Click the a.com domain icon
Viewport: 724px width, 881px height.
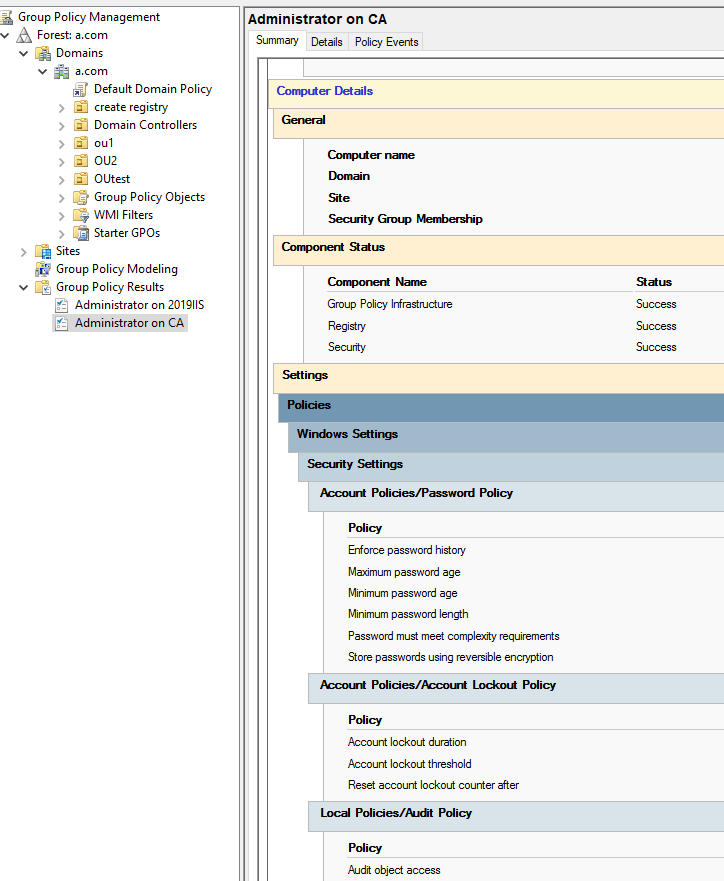(62, 71)
